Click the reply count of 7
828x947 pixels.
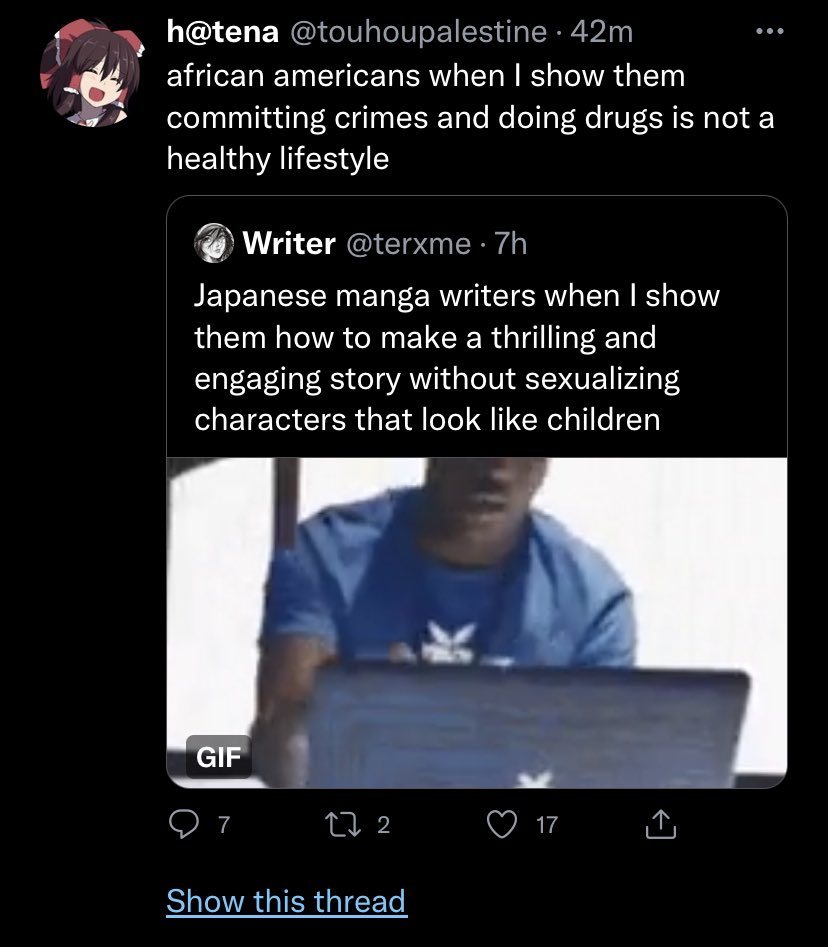point(224,825)
